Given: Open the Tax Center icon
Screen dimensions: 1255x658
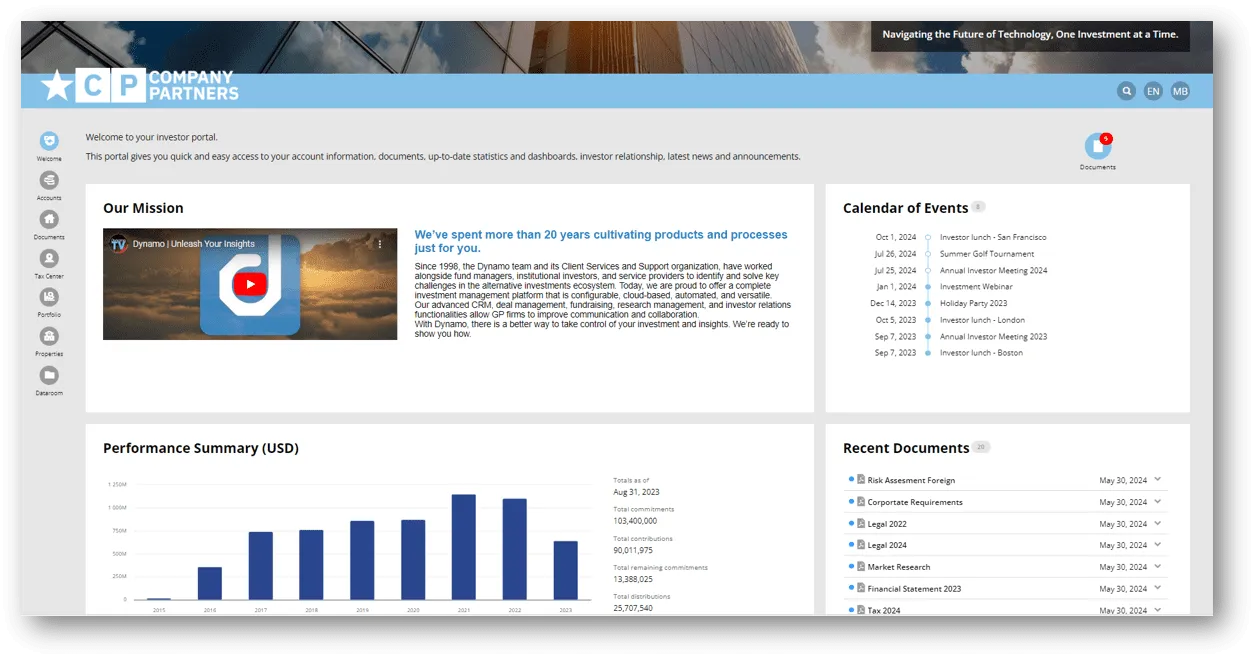Looking at the screenshot, I should [x=49, y=259].
